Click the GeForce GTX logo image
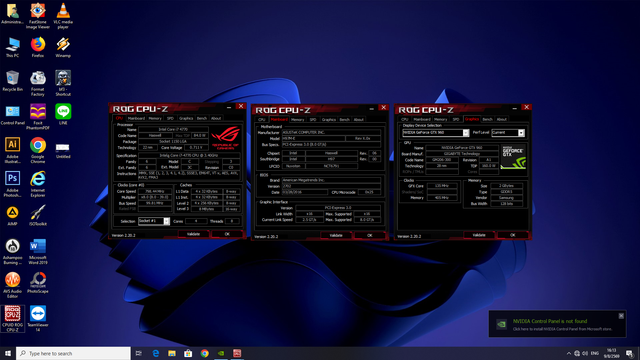 point(513,156)
